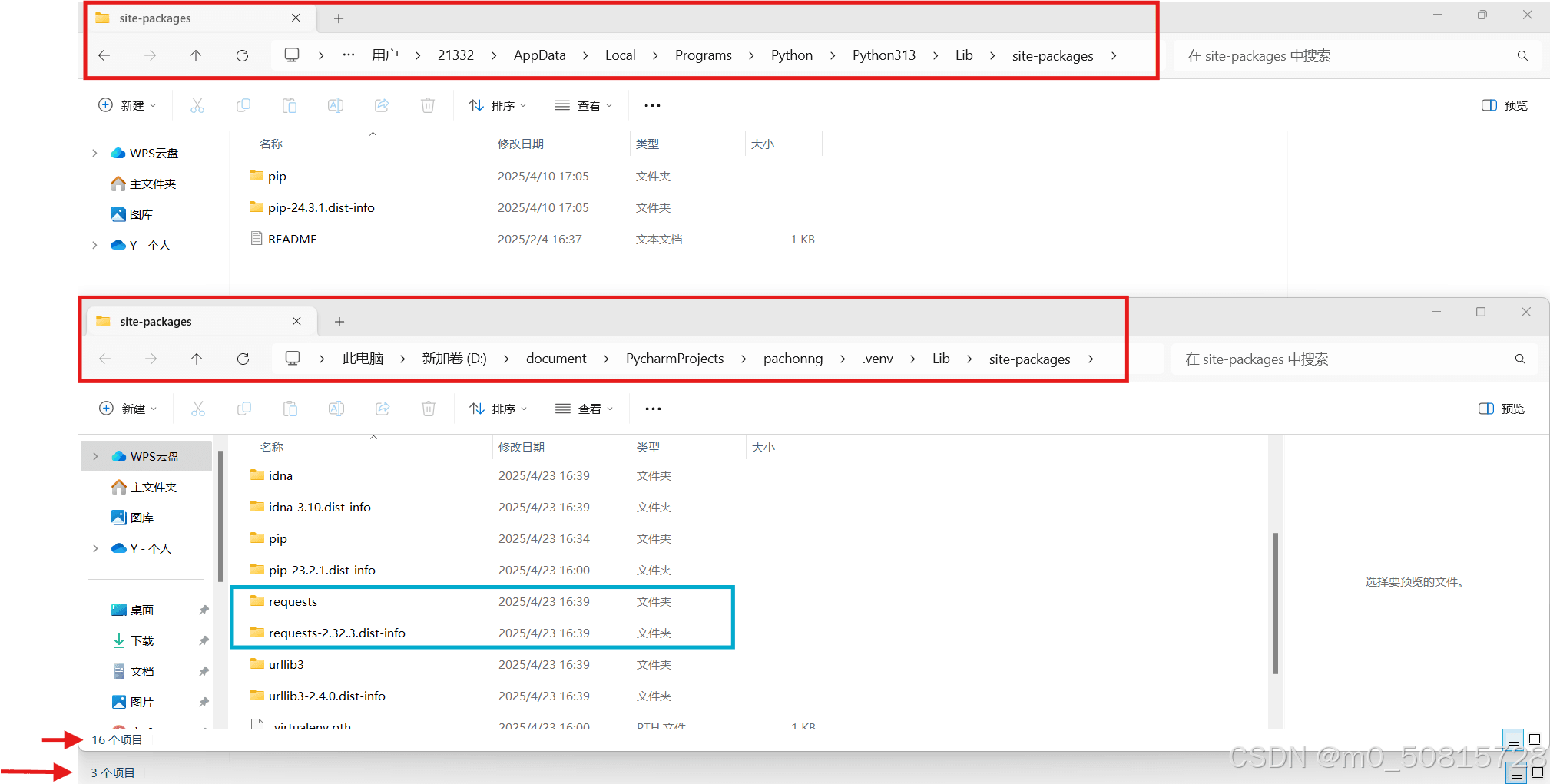This screenshot has height=784, width=1550.
Task: Click the Paste icon in the bottom window toolbar
Action: click(290, 409)
